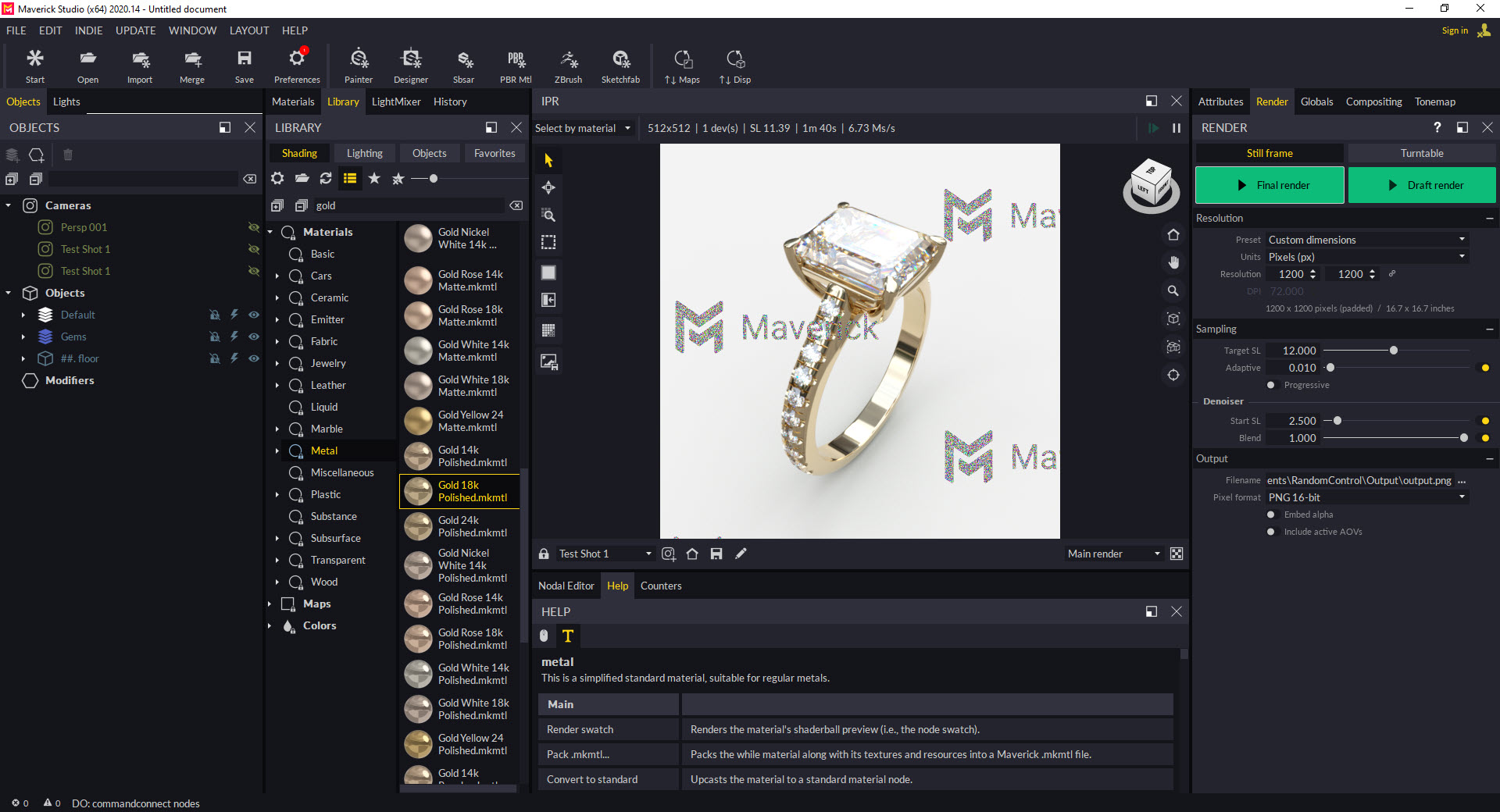Open the LAYOUT menu
1500x812 pixels.
[x=249, y=30]
